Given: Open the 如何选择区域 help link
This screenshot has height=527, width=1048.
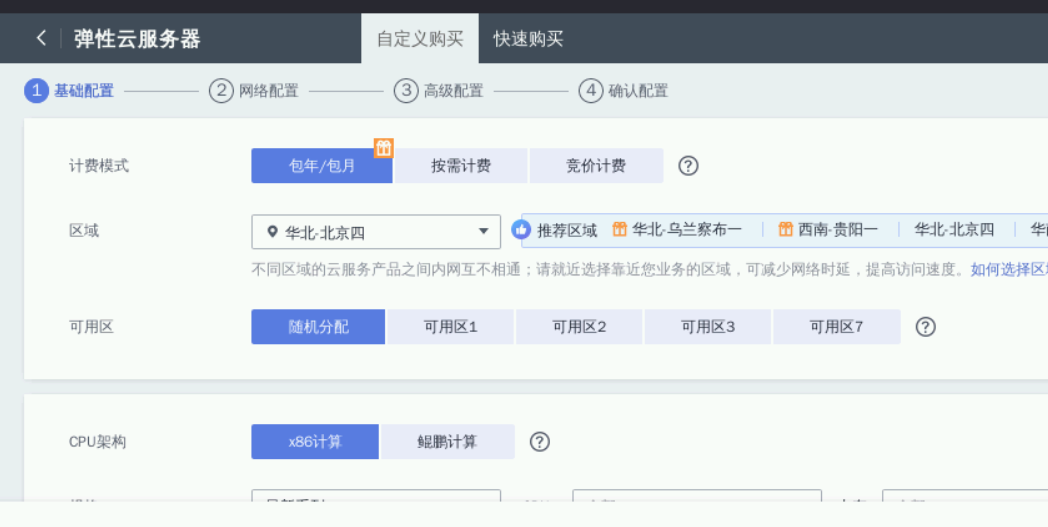Looking at the screenshot, I should [x=1008, y=269].
